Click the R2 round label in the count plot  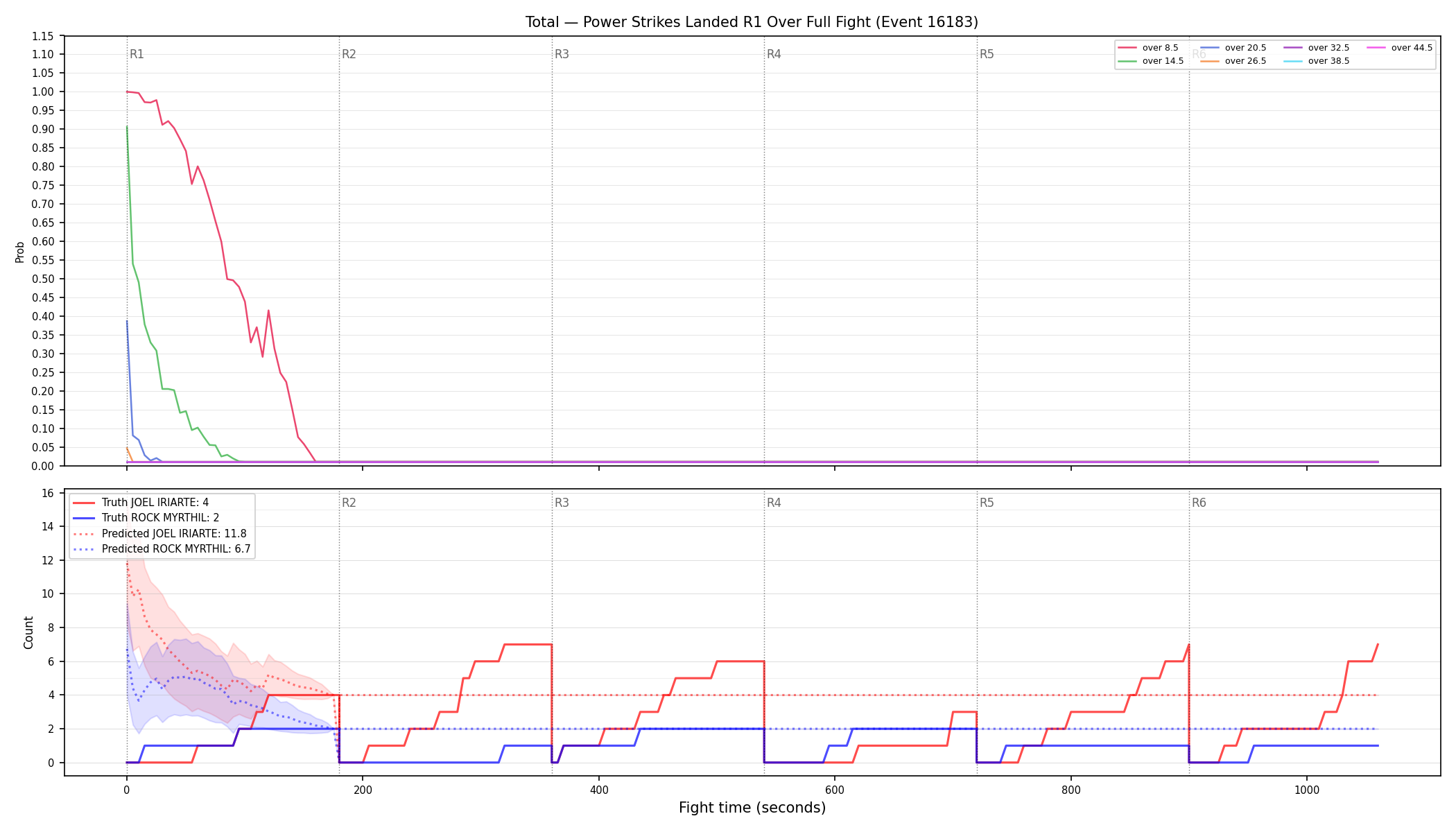pos(349,503)
